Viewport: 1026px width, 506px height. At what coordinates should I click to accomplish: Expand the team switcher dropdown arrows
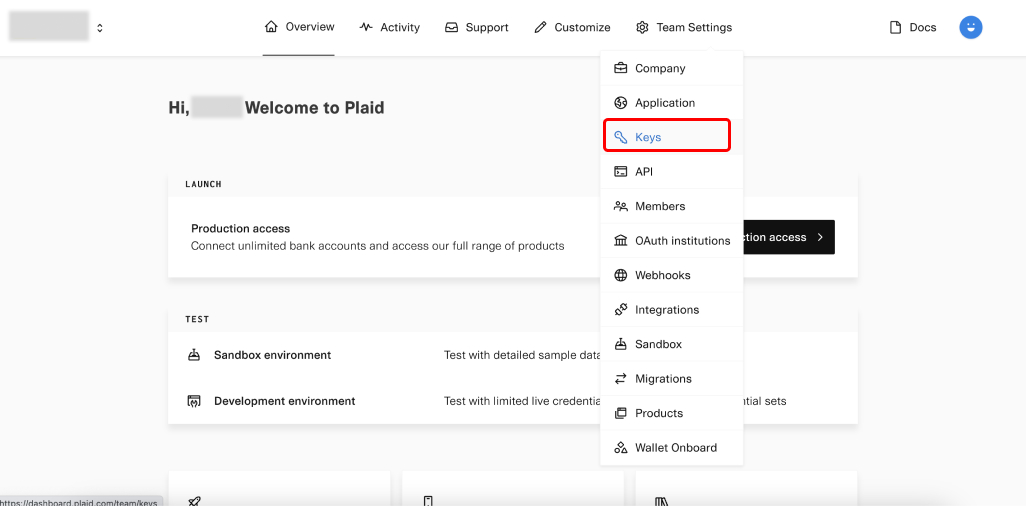100,28
